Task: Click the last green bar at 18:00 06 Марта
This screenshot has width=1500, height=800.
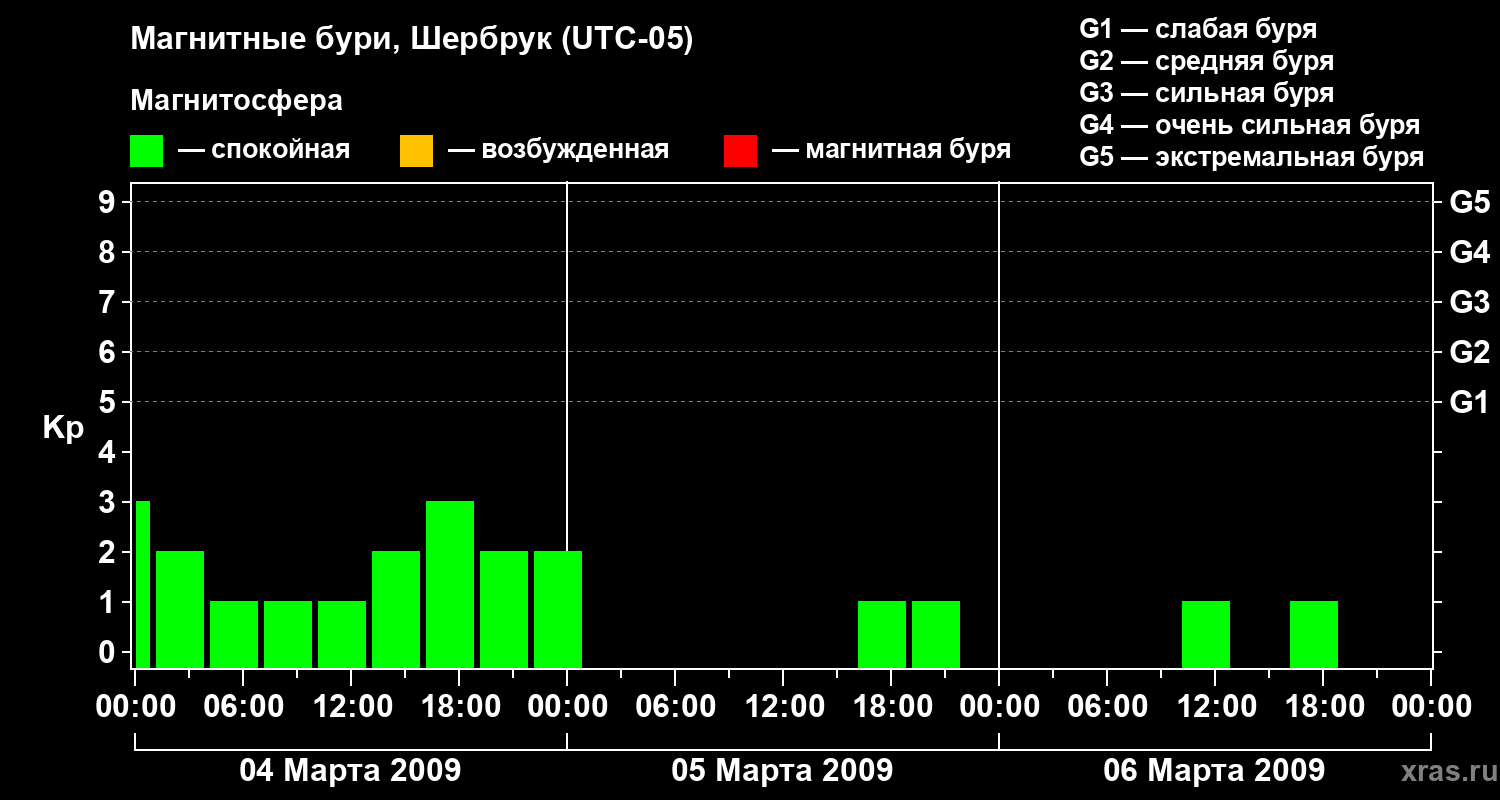Action: click(x=1314, y=634)
